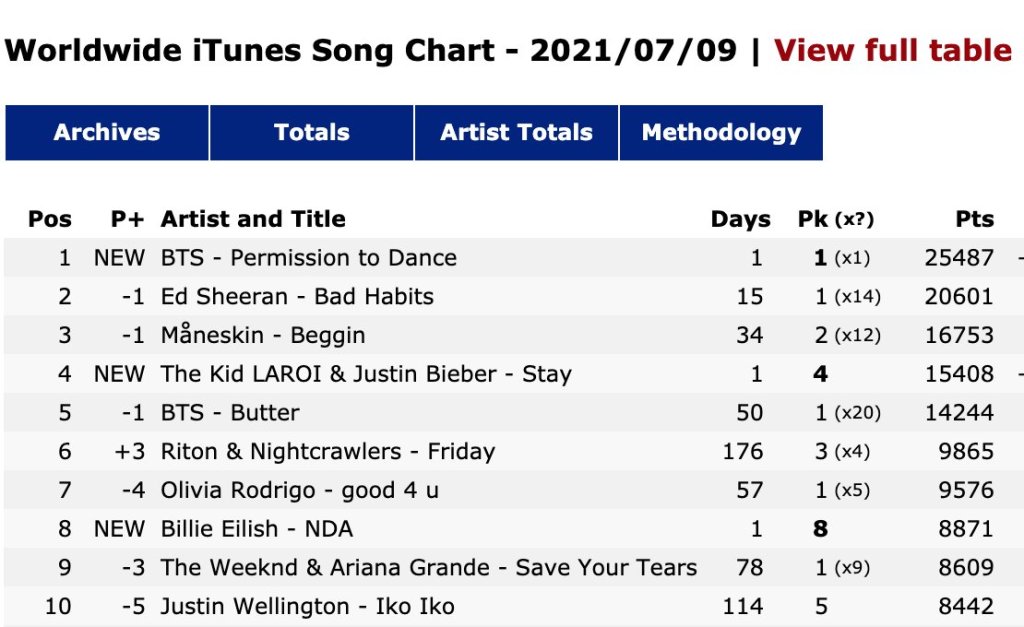Click the Pos column header
Image resolution: width=1024 pixels, height=627 pixels.
click(50, 219)
